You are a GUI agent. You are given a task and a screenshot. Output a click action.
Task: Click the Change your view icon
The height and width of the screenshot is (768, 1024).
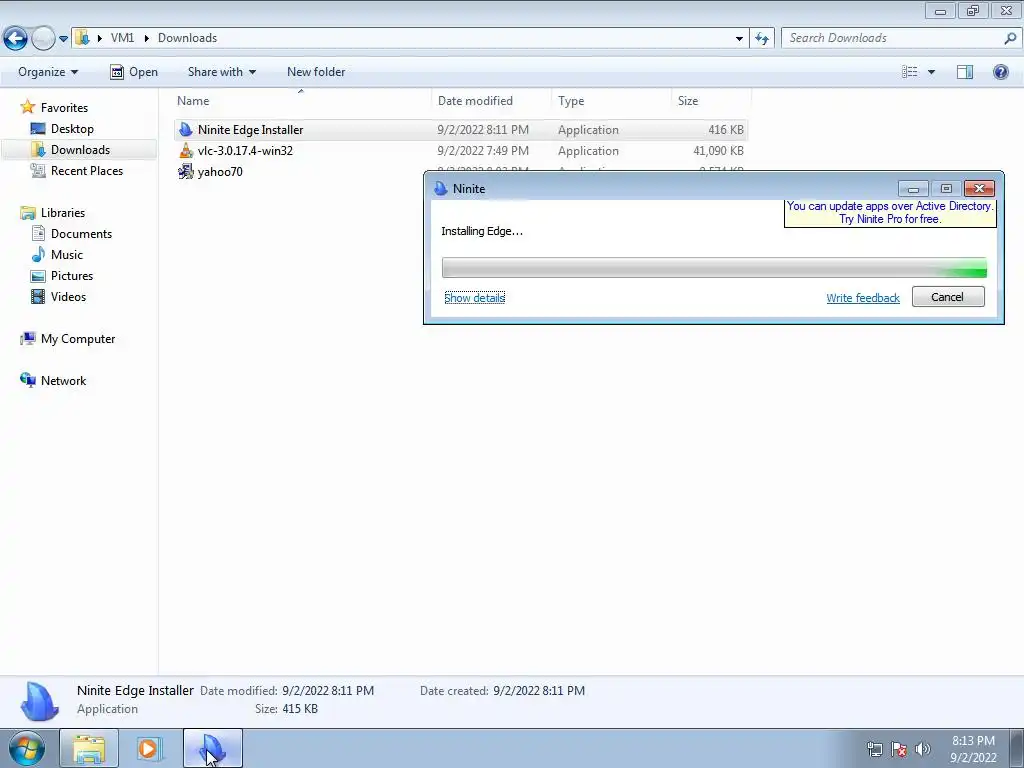[910, 72]
